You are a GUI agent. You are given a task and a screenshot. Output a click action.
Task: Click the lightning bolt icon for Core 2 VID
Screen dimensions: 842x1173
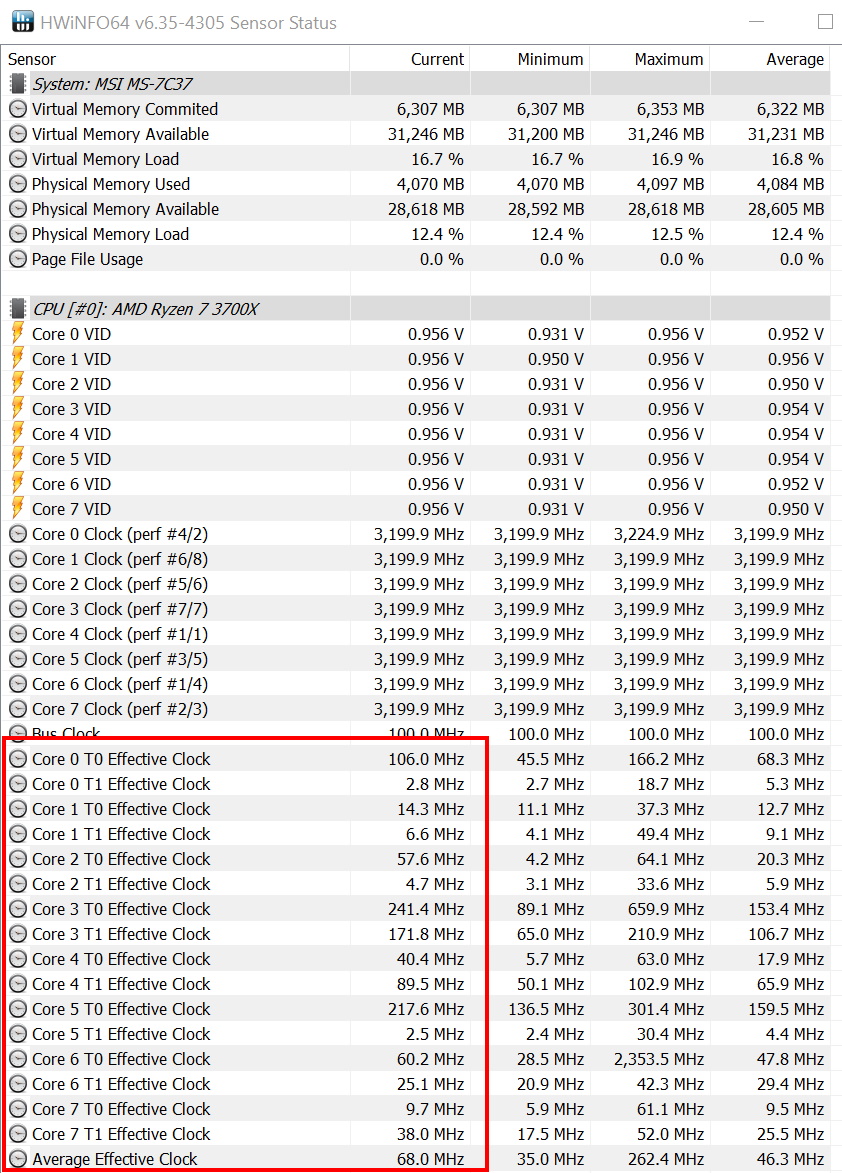18,384
